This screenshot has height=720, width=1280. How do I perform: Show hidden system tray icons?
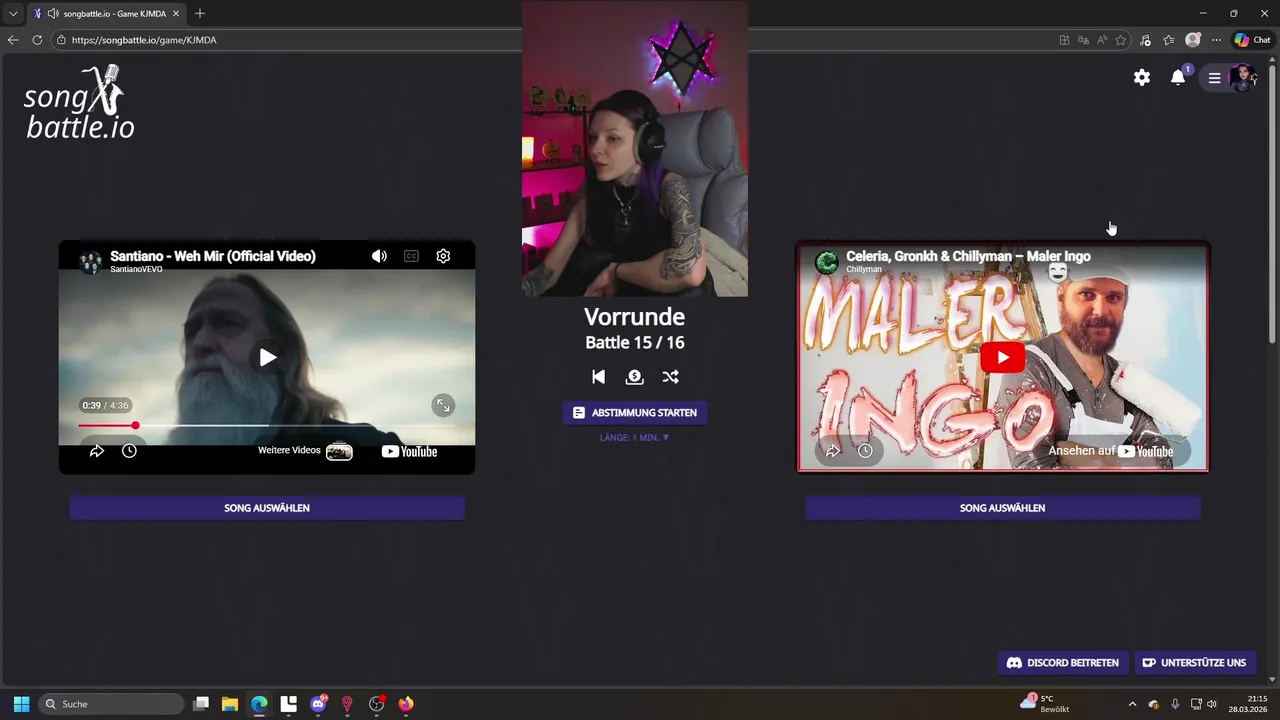(x=1132, y=704)
